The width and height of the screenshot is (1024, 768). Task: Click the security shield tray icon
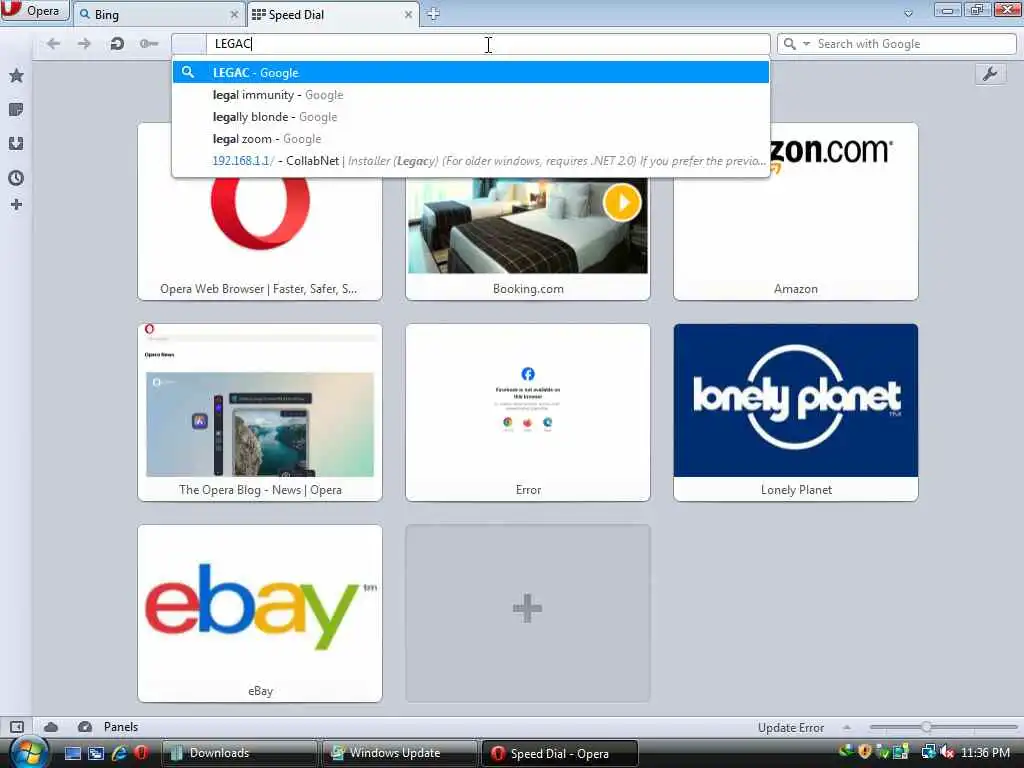pos(865,752)
